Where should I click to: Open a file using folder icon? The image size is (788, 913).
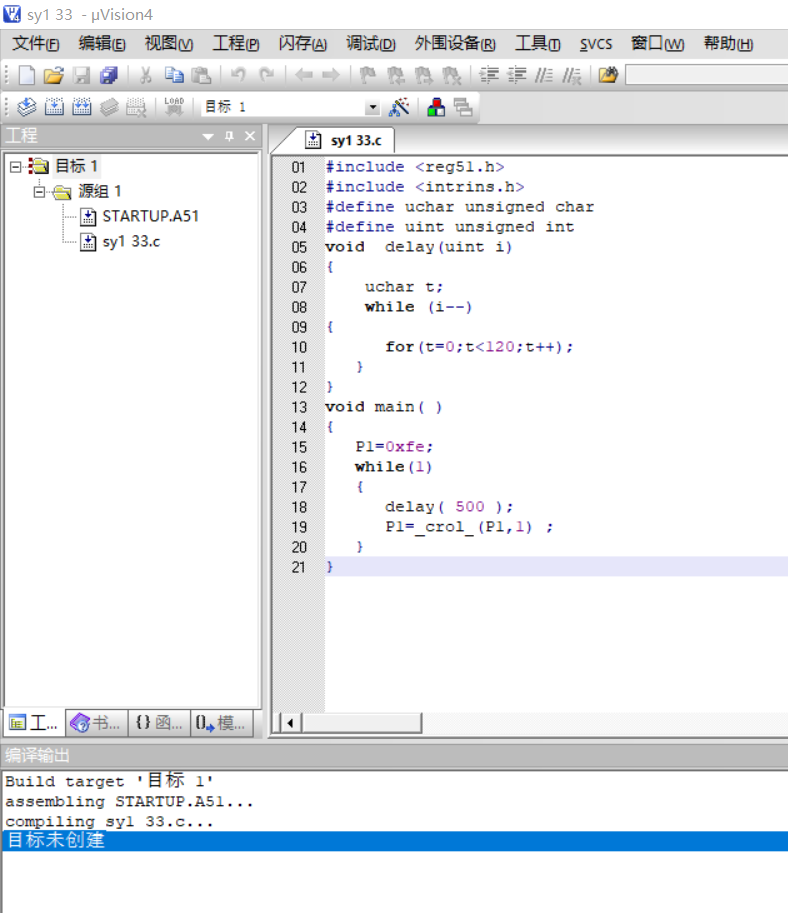point(54,75)
